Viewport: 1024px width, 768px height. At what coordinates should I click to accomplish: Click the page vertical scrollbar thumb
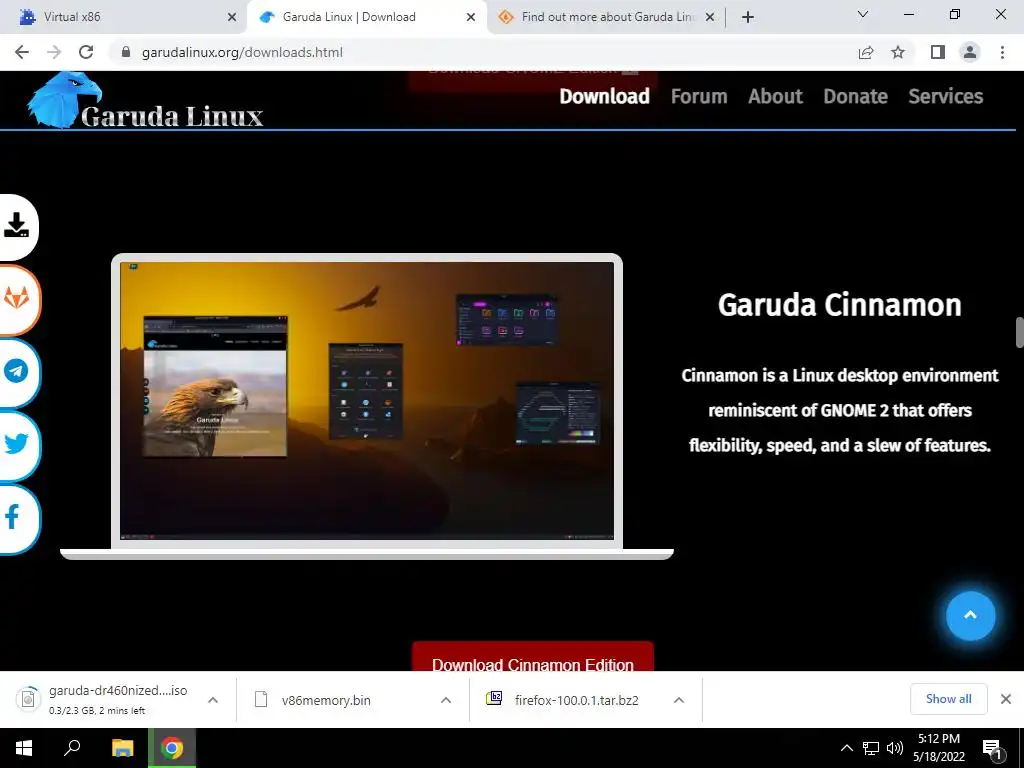tap(1019, 333)
